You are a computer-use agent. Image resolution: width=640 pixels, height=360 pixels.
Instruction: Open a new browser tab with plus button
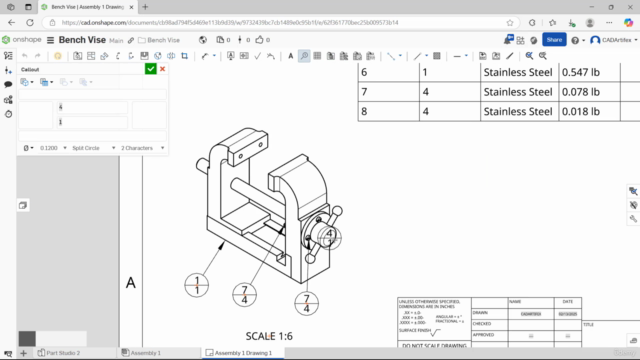[145, 7]
